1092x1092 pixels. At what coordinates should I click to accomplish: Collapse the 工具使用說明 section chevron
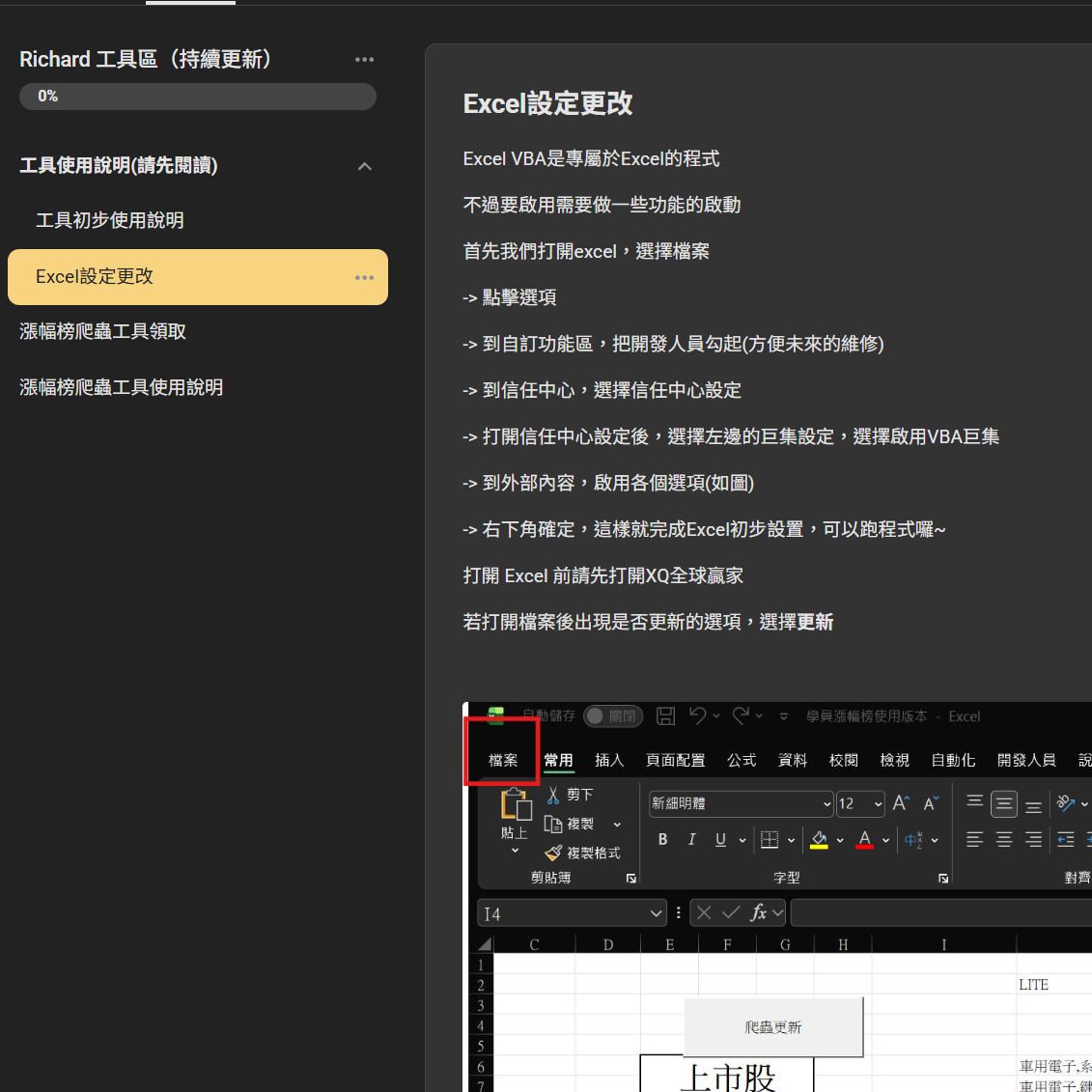point(365,166)
